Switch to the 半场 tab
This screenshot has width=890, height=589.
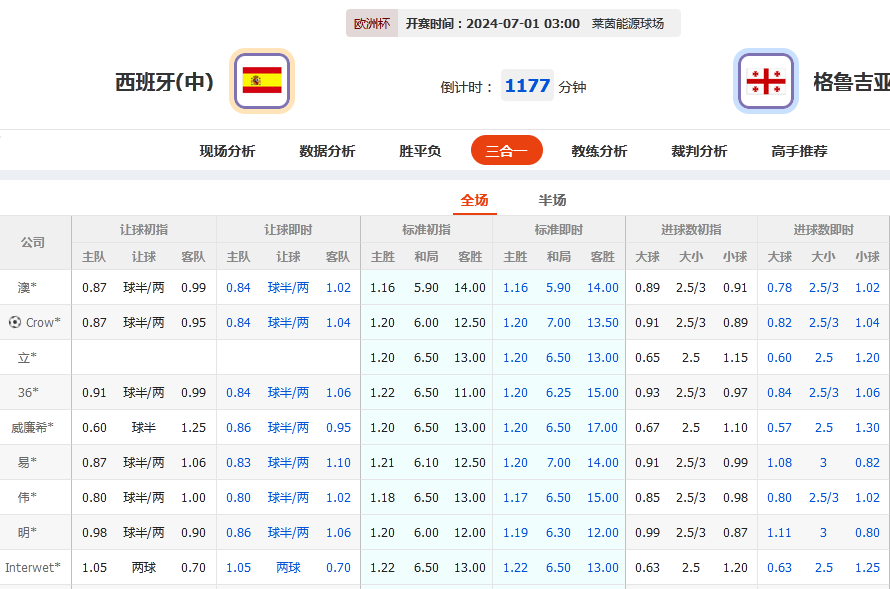pyautogui.click(x=553, y=200)
